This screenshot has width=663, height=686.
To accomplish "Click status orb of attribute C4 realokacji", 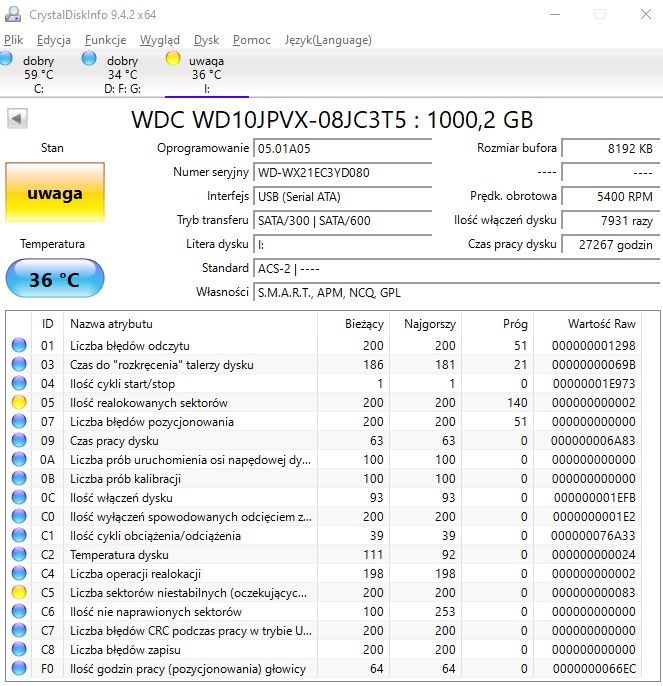I will (19, 573).
